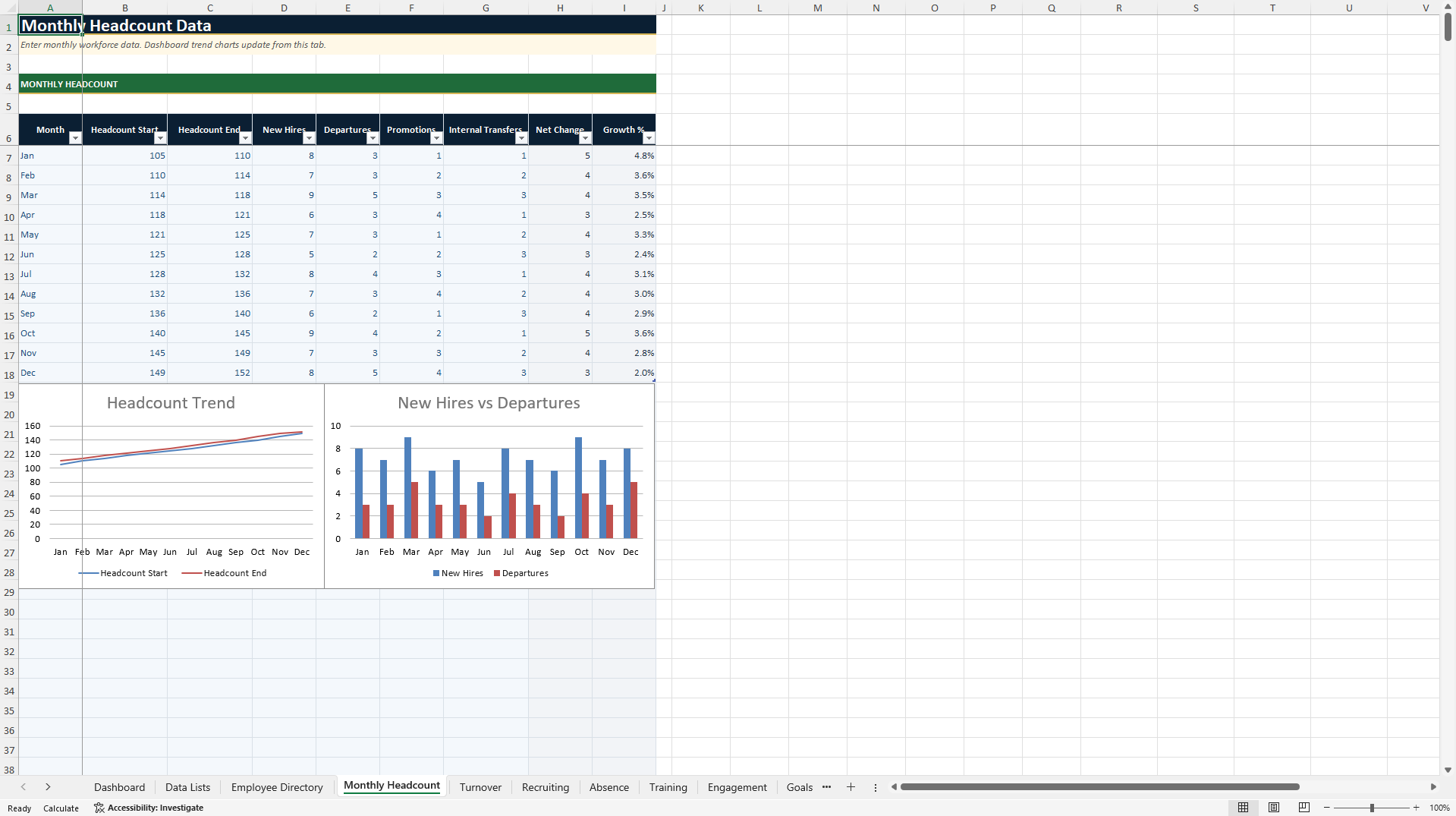Zoom out with the minus button
Viewport: 1456px width, 816px height.
point(1326,808)
